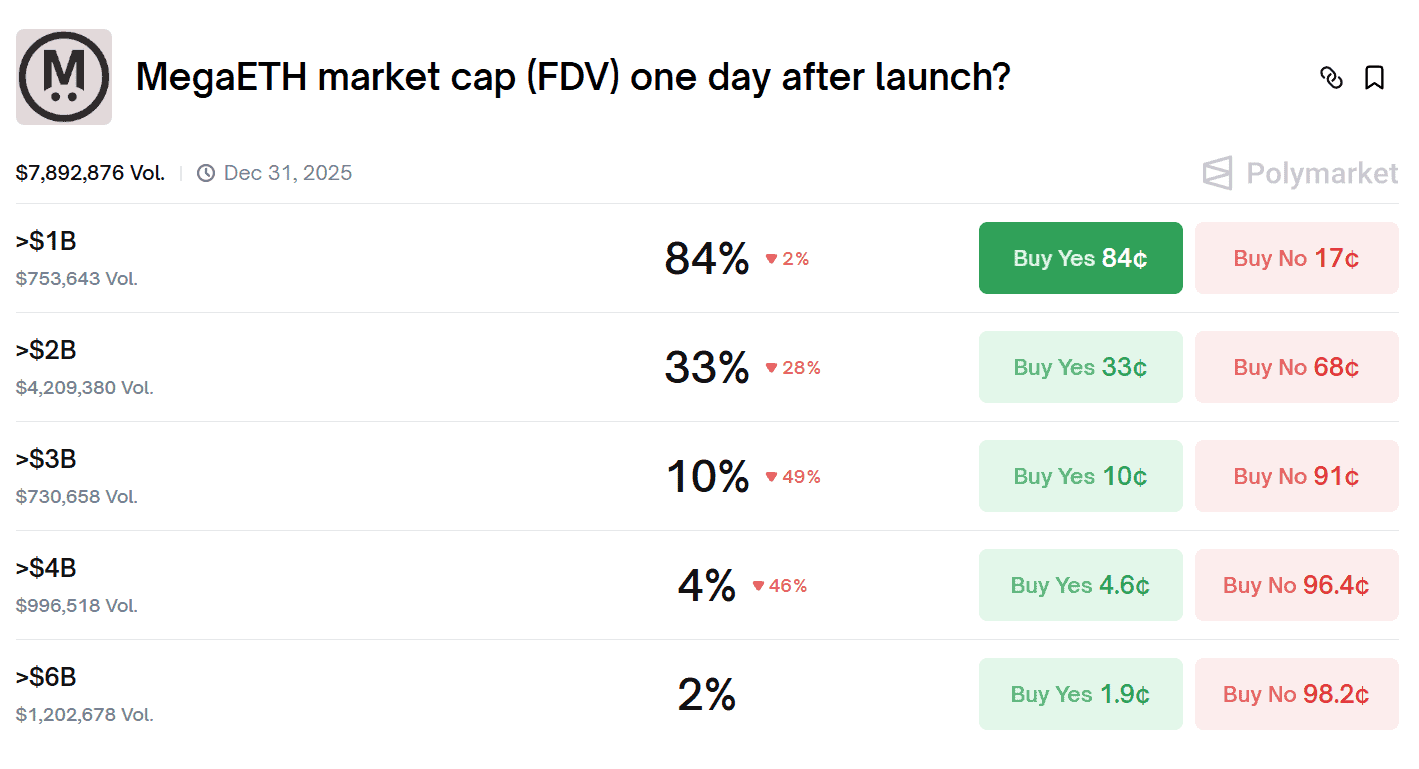Buy No at 96.4¢ for >$4B
Viewport: 1419px width, 769px height.
click(1296, 585)
